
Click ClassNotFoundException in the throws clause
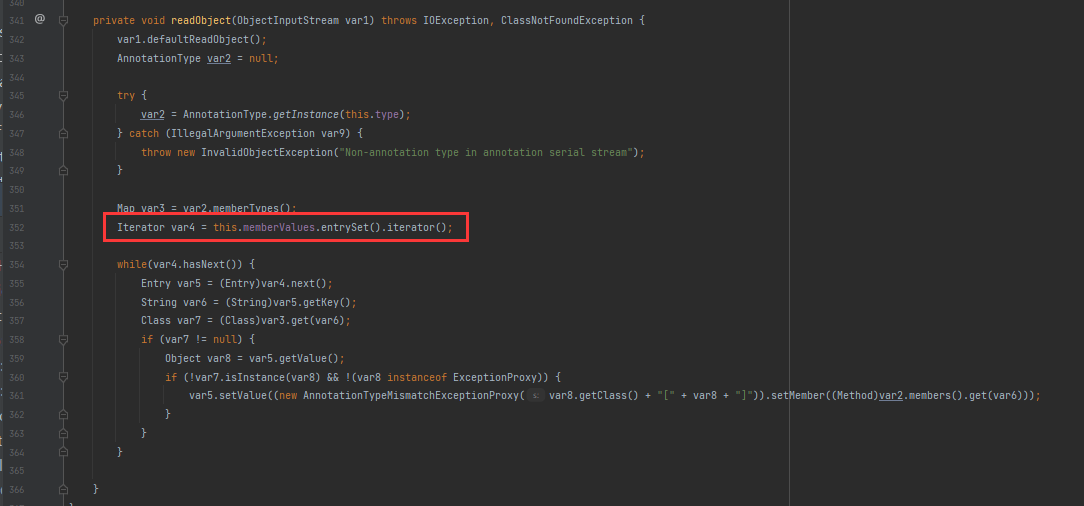(567, 21)
